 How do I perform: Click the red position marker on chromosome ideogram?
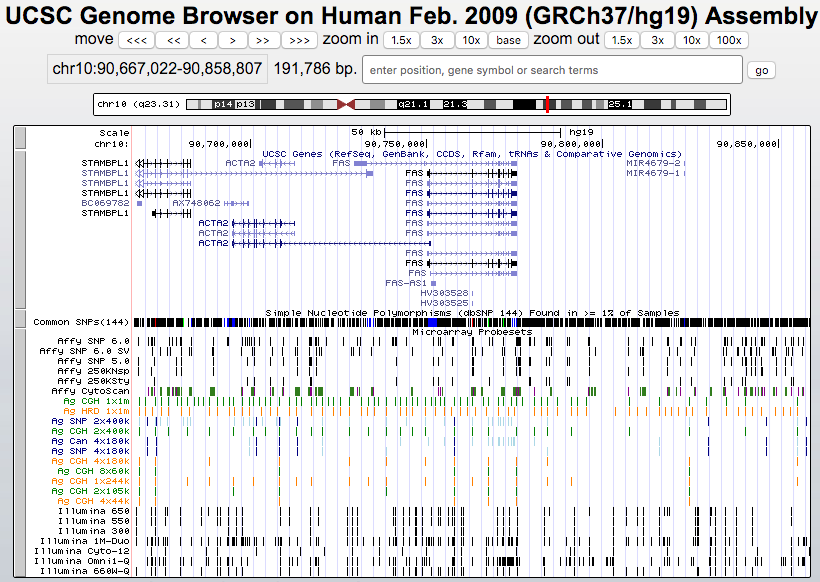[547, 104]
